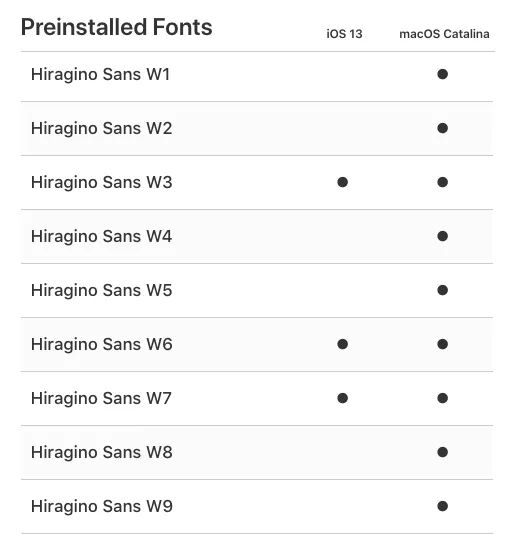This screenshot has width=508, height=534.
Task: Select the macOS Catalina column header
Action: point(444,34)
